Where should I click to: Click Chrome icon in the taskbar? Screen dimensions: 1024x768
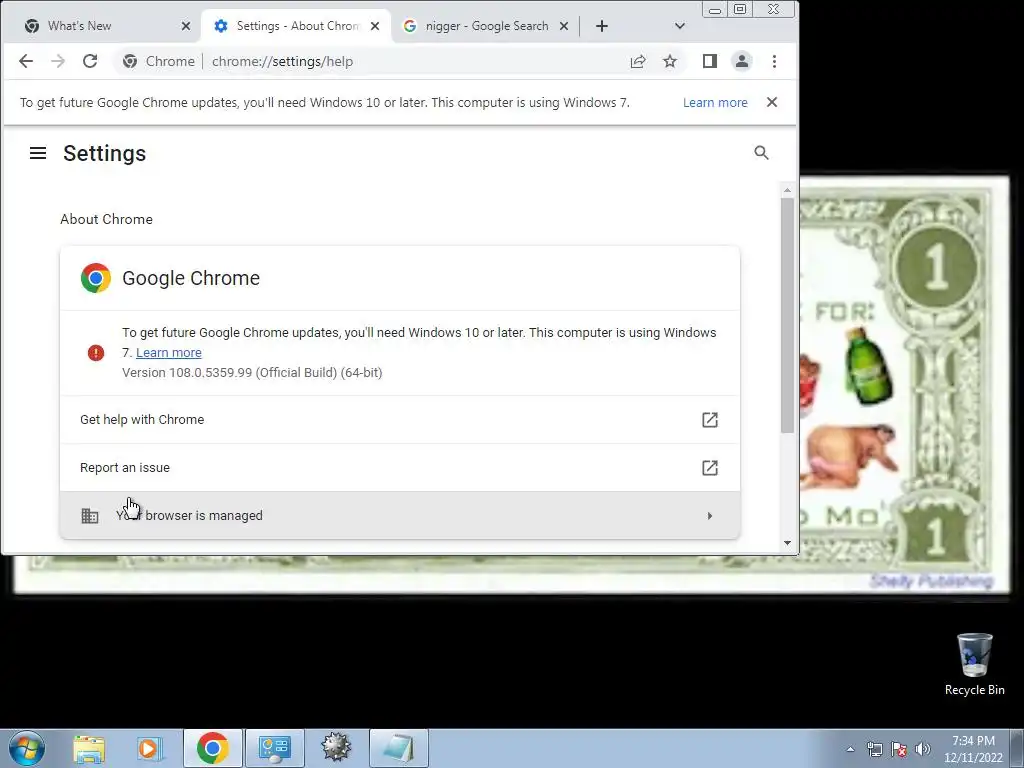212,748
